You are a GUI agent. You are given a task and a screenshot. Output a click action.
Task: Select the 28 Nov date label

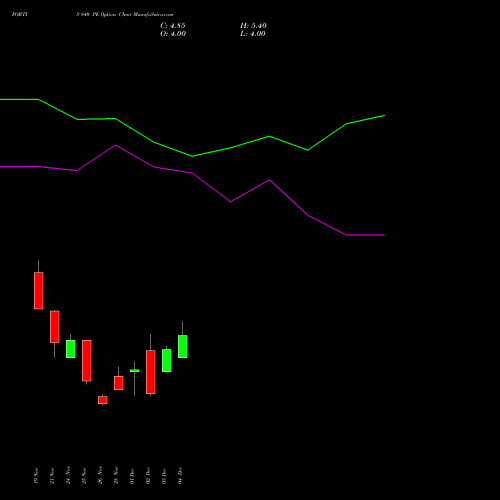pos(116,475)
